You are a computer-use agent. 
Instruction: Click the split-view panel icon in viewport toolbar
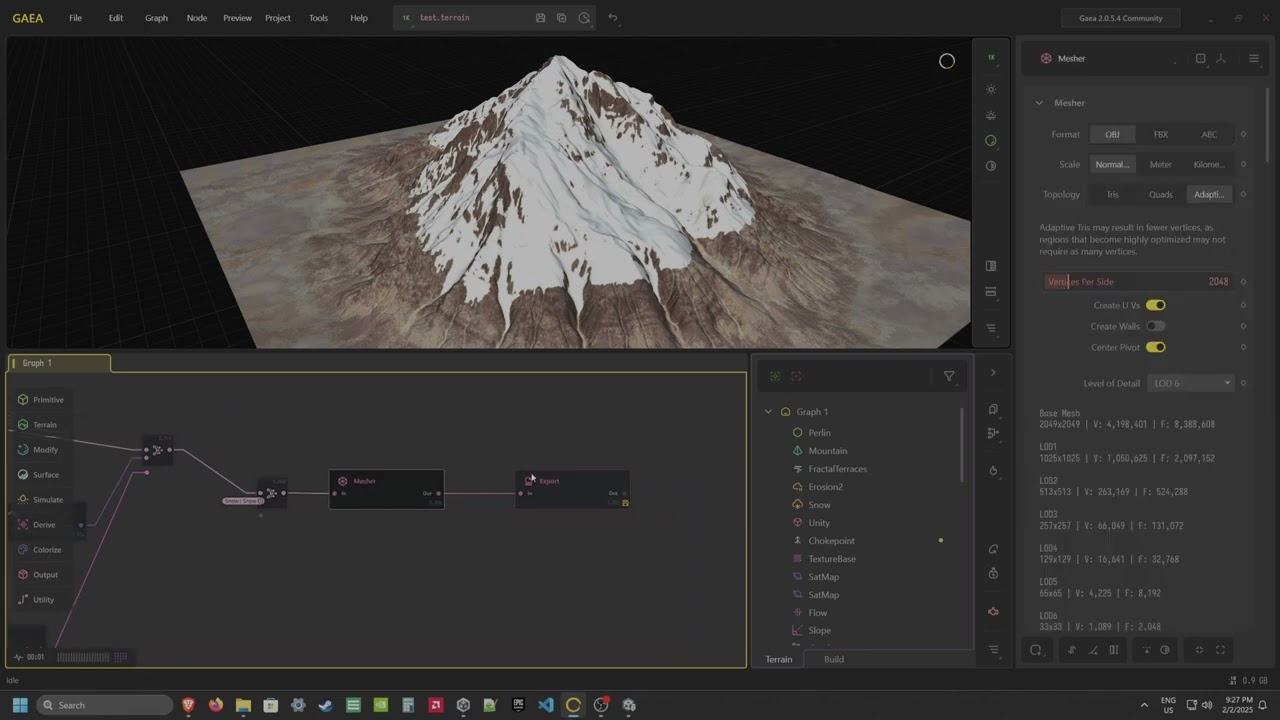tap(991, 267)
